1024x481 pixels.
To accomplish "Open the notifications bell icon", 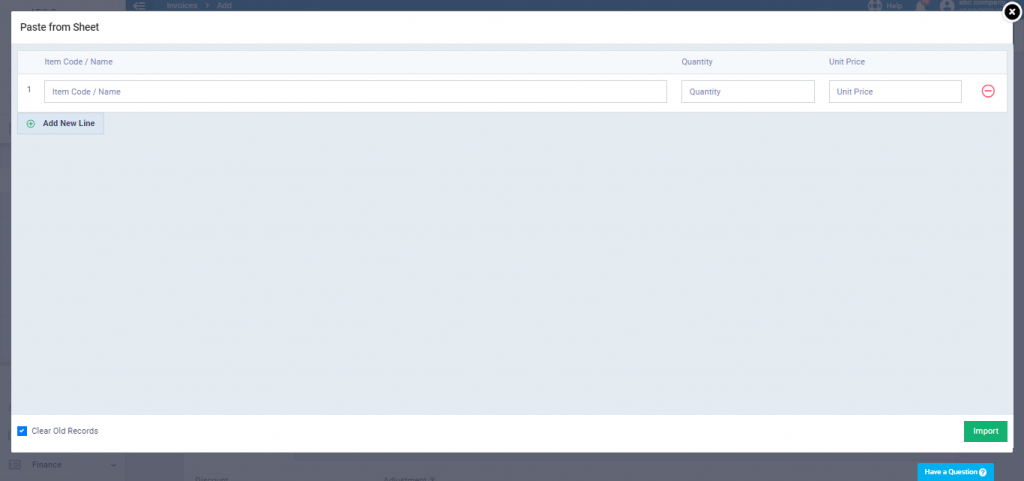I will click(921, 6).
